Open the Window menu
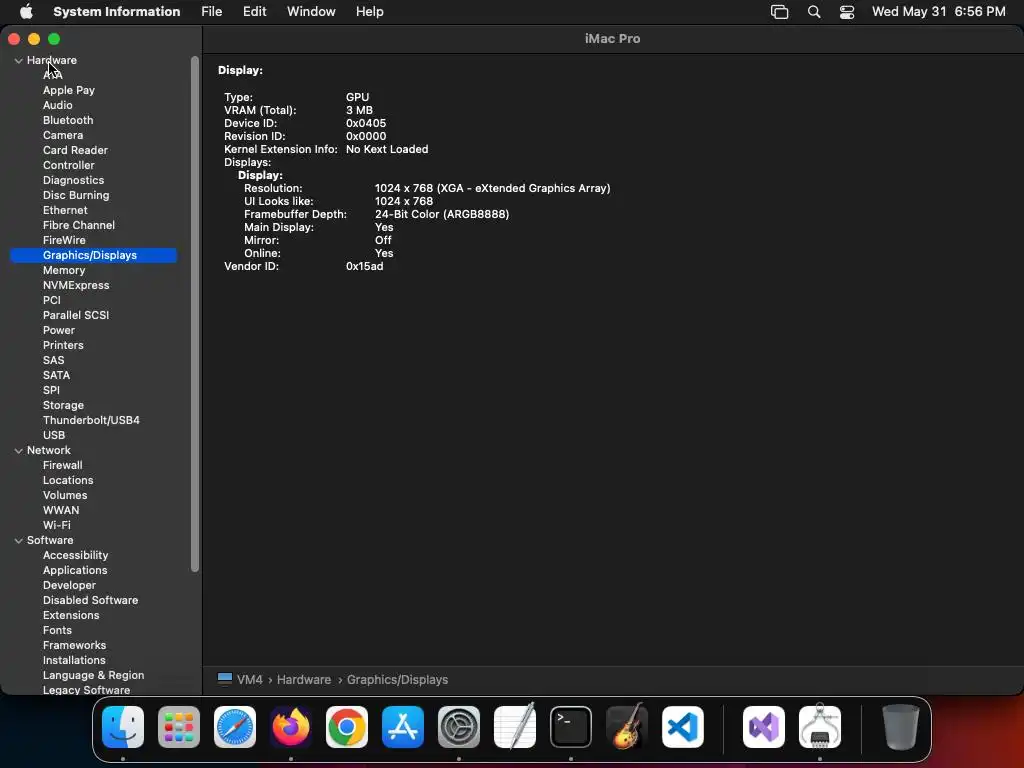Image resolution: width=1024 pixels, height=768 pixels. [311, 12]
